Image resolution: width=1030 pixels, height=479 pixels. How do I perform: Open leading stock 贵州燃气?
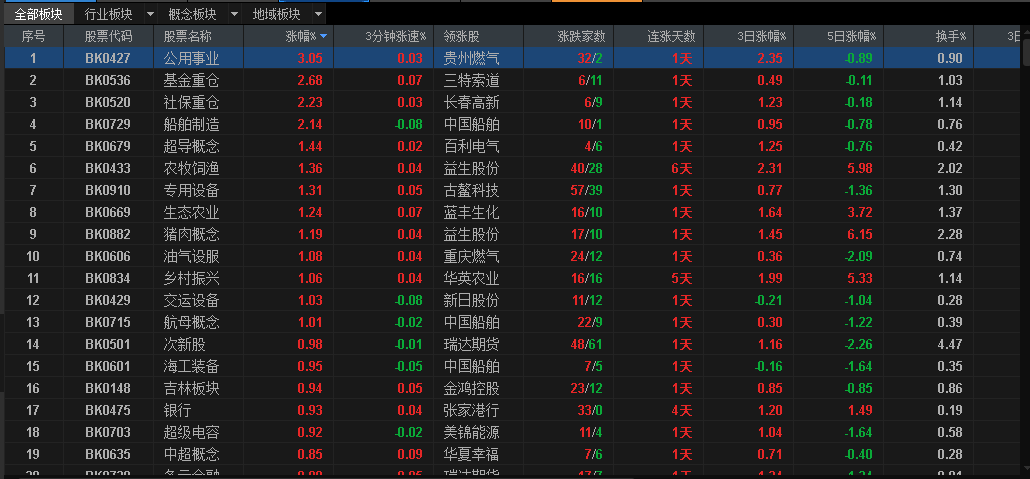pyautogui.click(x=471, y=58)
